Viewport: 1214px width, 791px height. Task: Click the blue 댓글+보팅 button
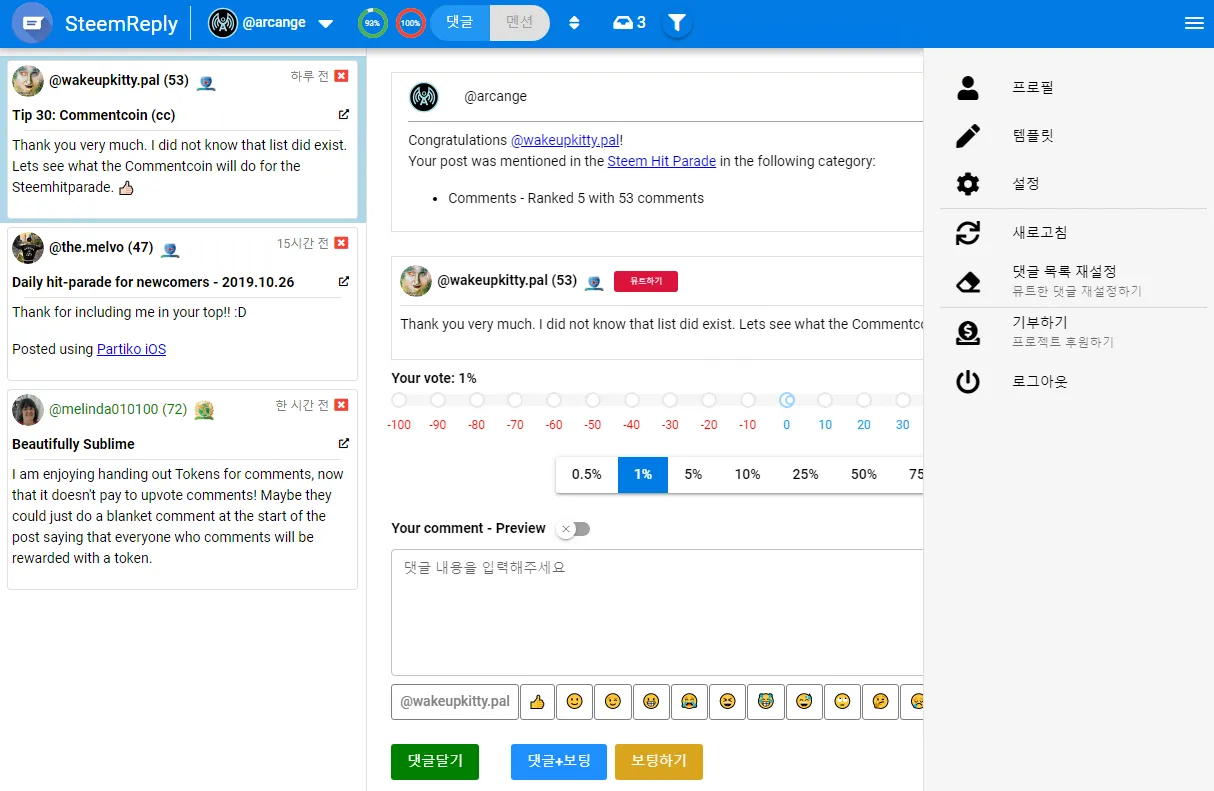click(x=559, y=761)
